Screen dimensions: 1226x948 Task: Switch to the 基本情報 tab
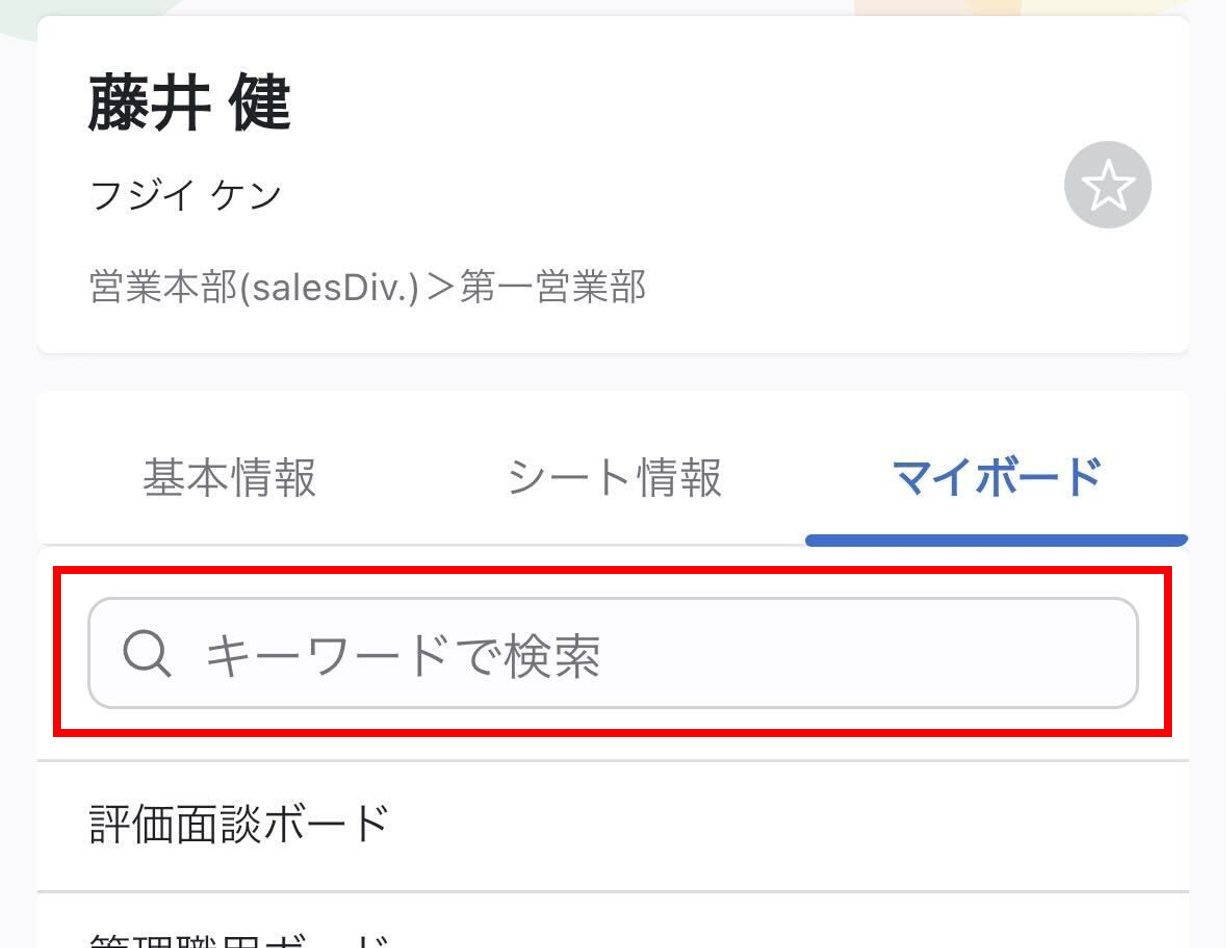coord(230,477)
